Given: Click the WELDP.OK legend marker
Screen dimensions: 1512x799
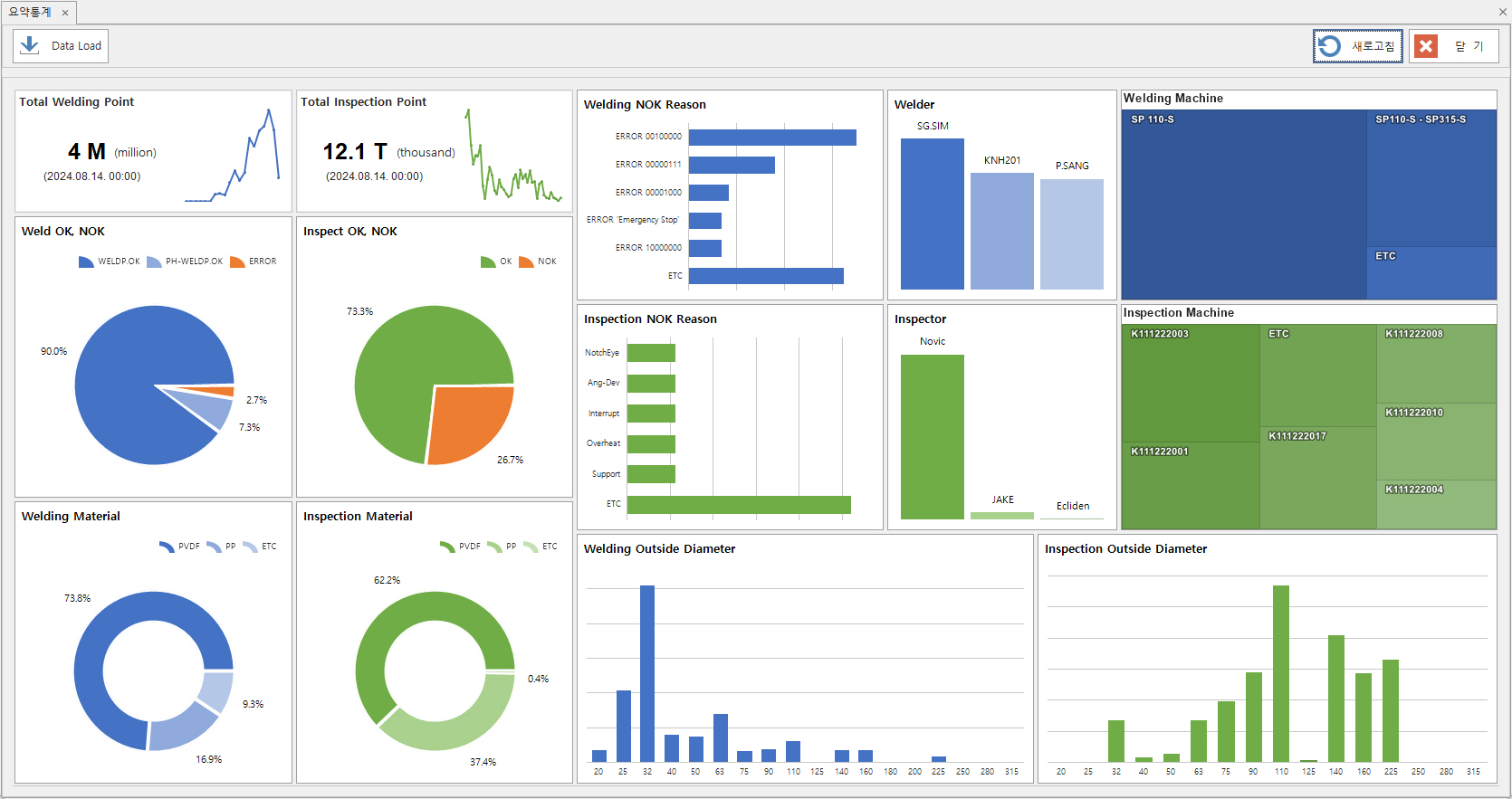Looking at the screenshot, I should coord(86,262).
